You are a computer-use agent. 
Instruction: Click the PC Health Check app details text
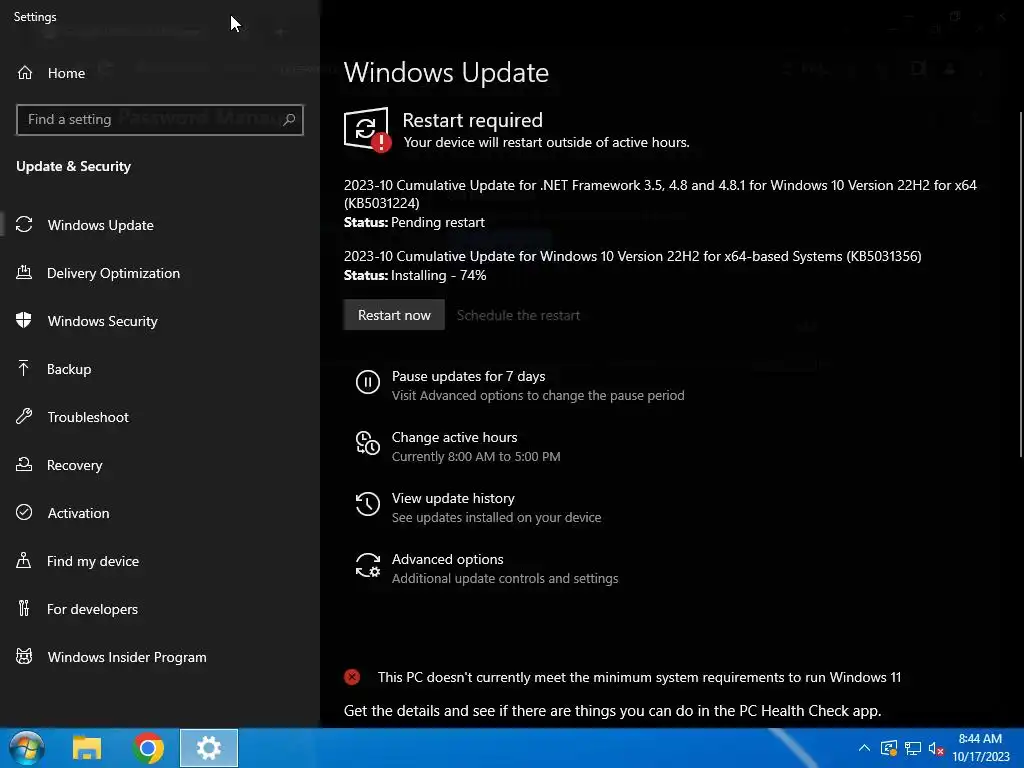tap(613, 711)
